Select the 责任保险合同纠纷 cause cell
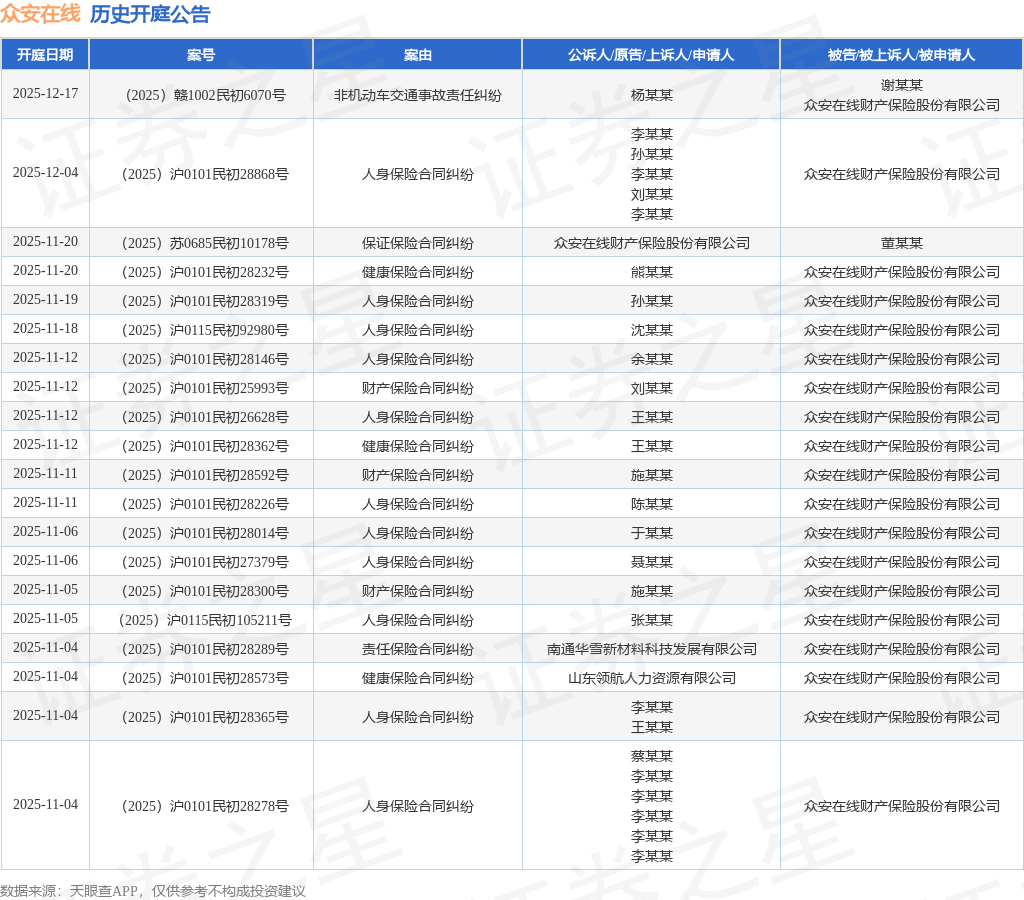The width and height of the screenshot is (1024, 900). tap(417, 649)
